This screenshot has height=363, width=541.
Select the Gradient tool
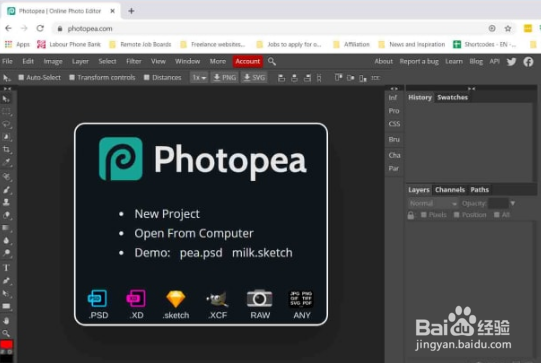[6, 228]
